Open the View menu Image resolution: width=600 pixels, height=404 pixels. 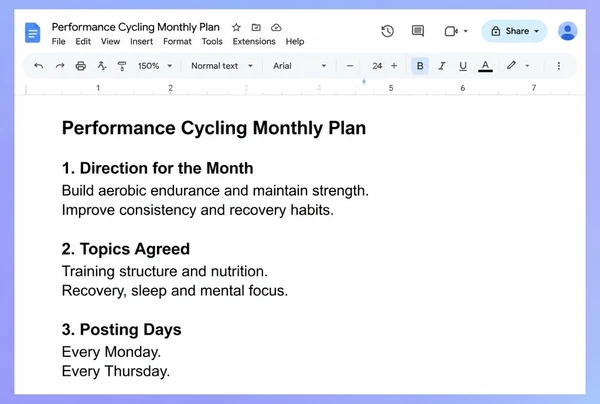point(110,41)
